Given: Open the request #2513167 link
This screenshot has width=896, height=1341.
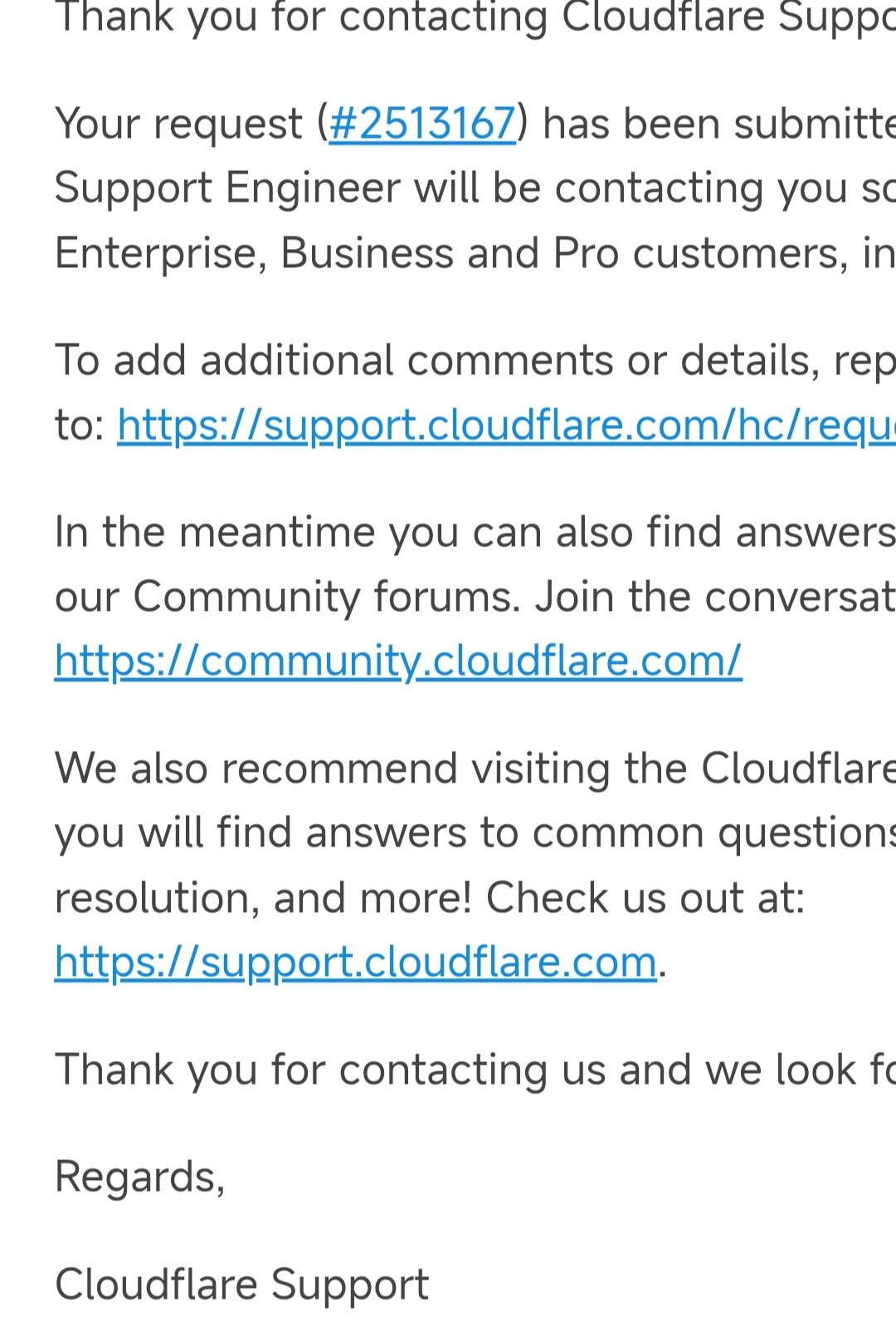Looking at the screenshot, I should pos(422,124).
